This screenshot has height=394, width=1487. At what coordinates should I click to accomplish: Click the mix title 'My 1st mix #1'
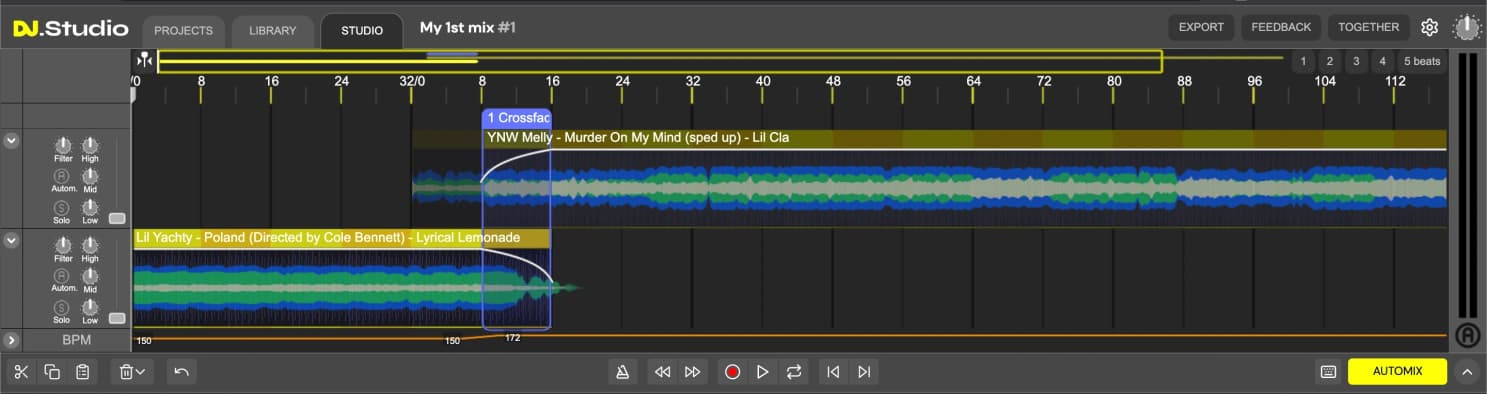[x=468, y=28]
